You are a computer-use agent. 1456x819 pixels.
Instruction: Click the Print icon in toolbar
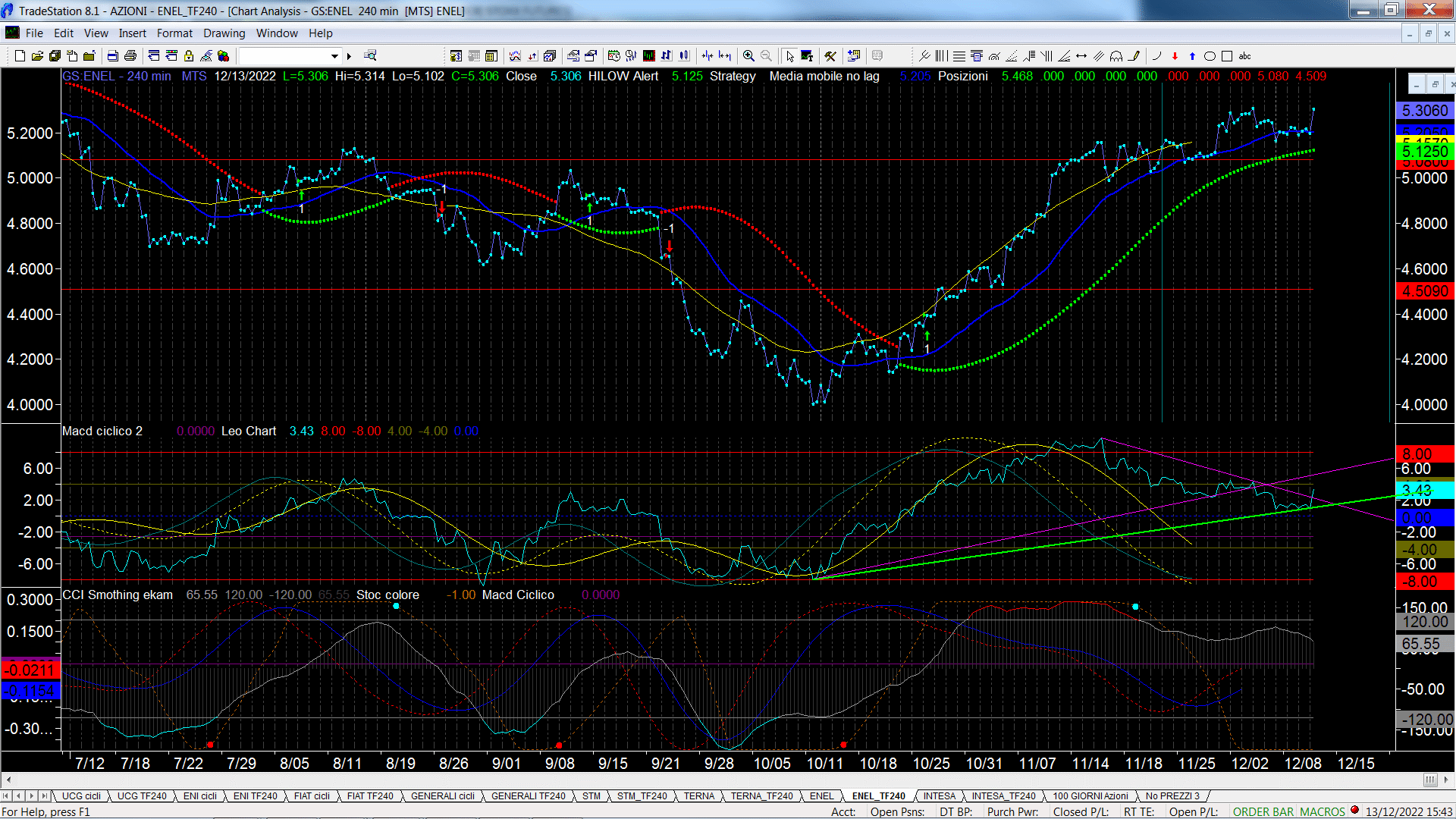coord(130,56)
